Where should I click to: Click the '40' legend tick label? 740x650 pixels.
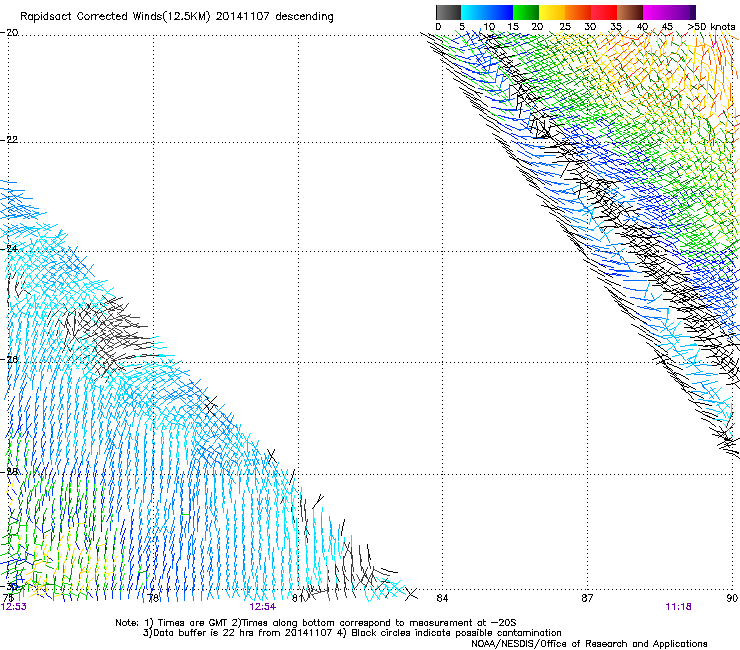642,27
